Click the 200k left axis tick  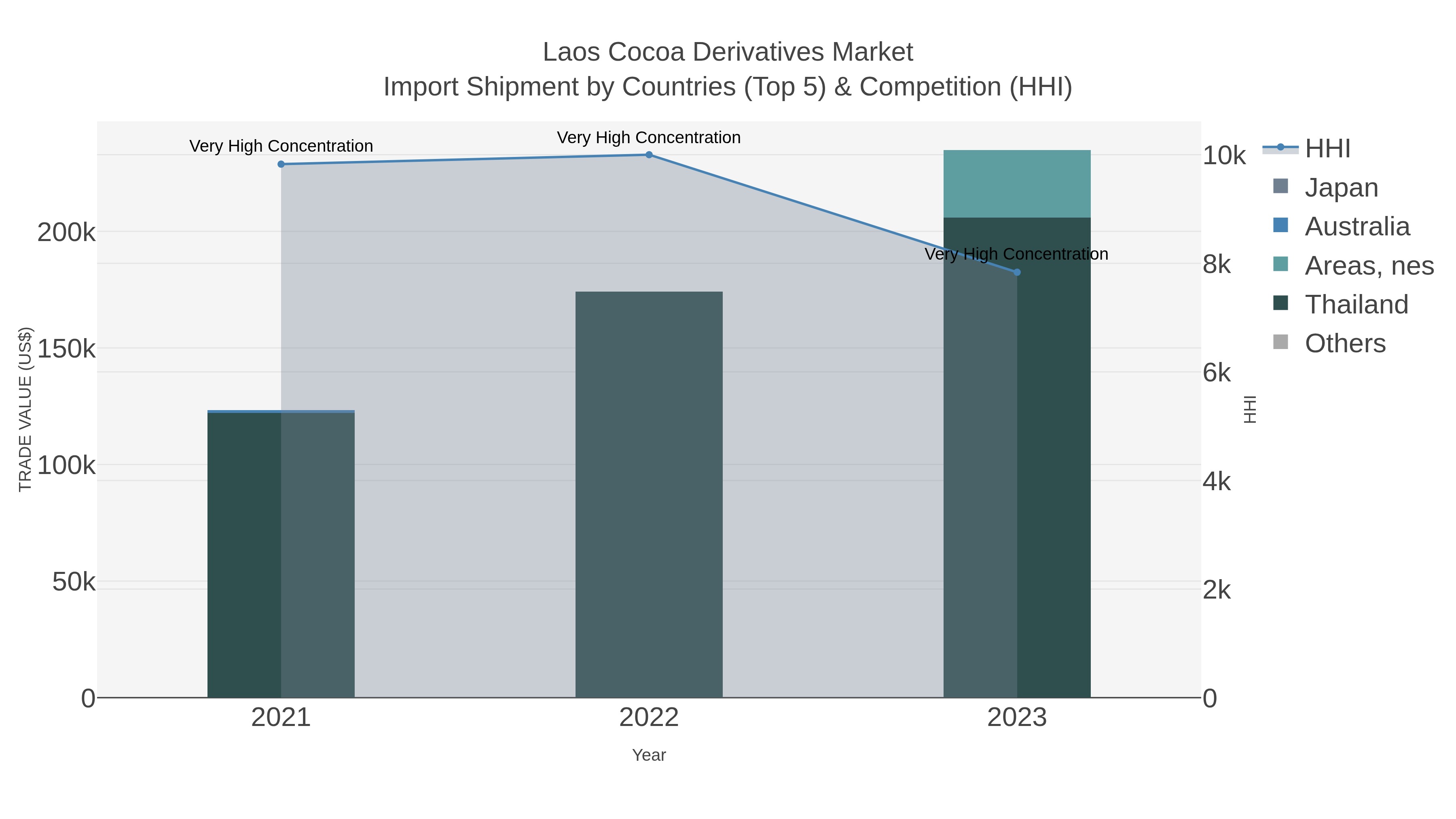click(66, 232)
